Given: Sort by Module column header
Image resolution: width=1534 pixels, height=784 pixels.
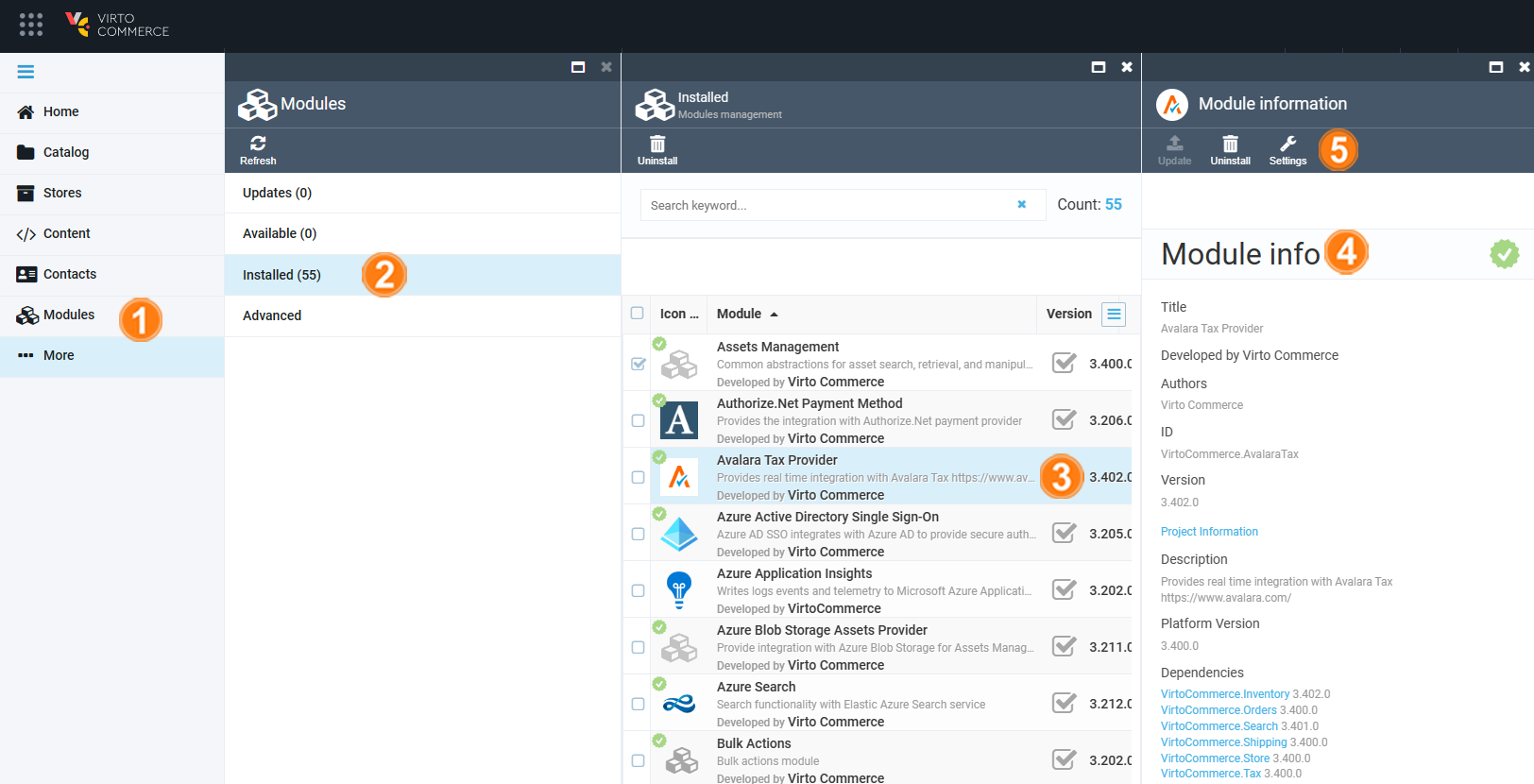Looking at the screenshot, I should 747,314.
